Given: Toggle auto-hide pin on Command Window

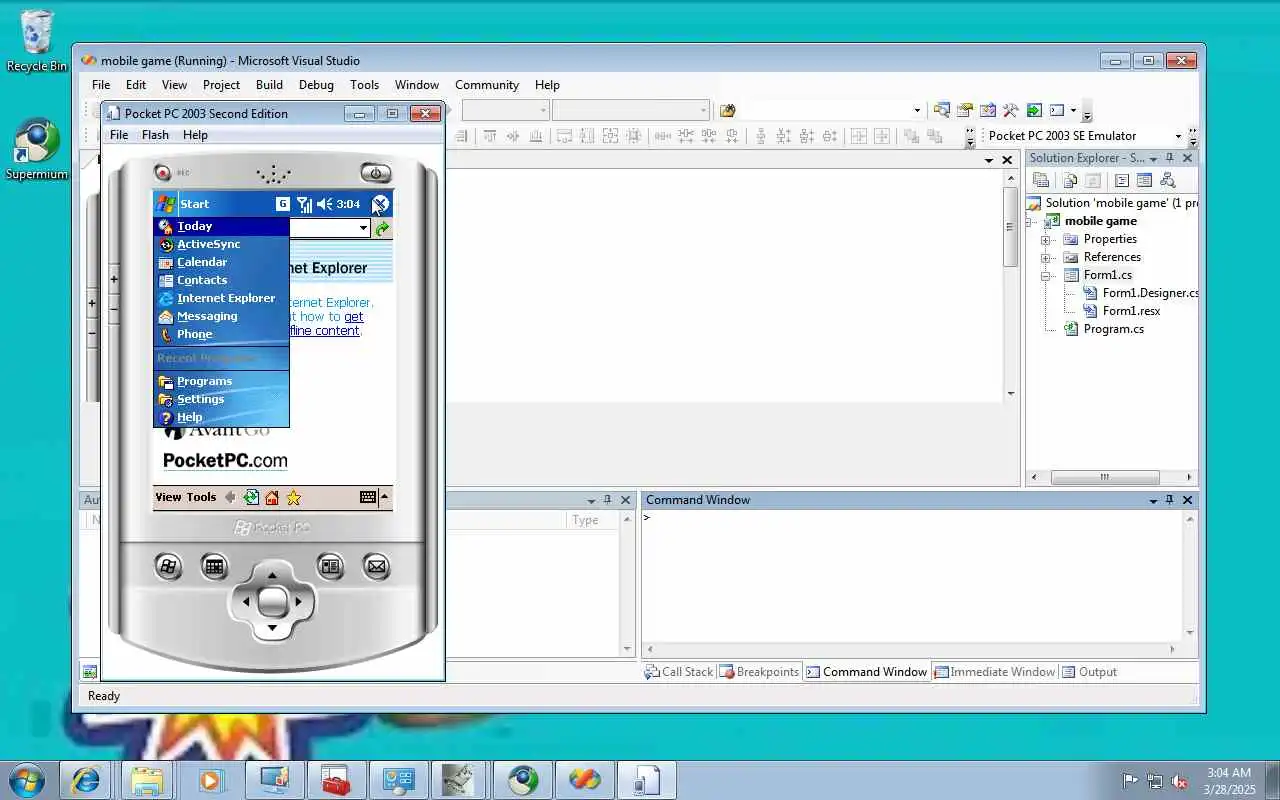Looking at the screenshot, I should [1170, 500].
